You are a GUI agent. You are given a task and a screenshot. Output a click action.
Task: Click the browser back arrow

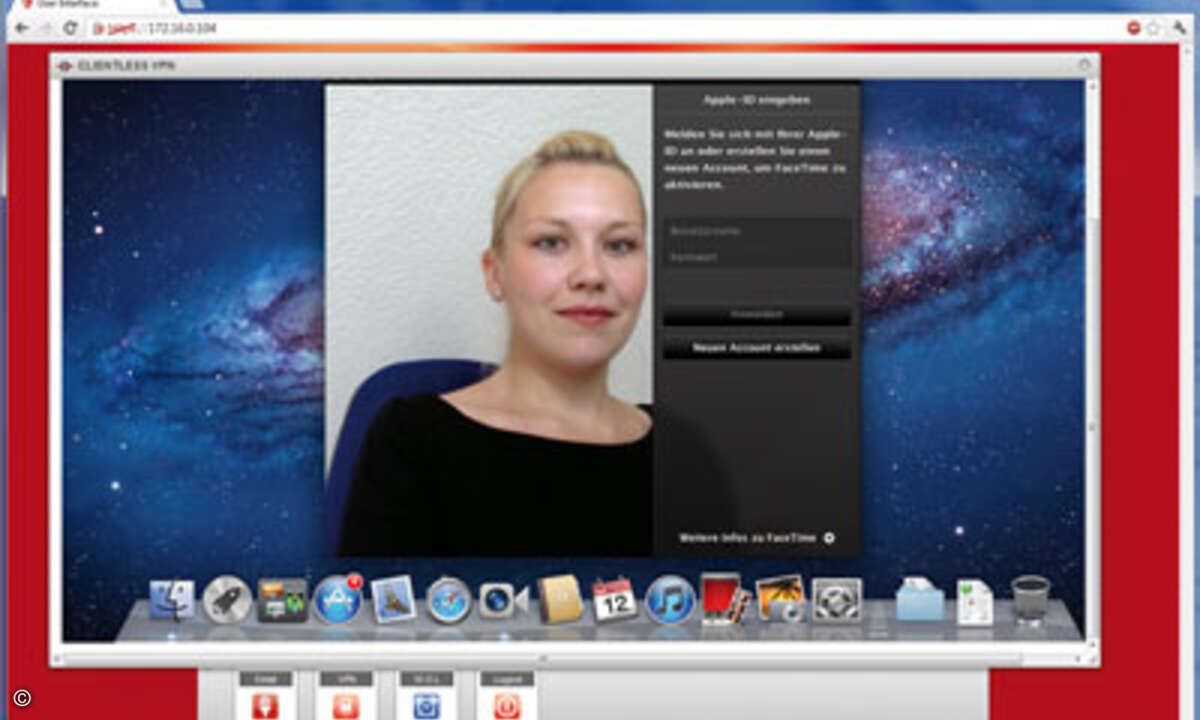(x=22, y=28)
